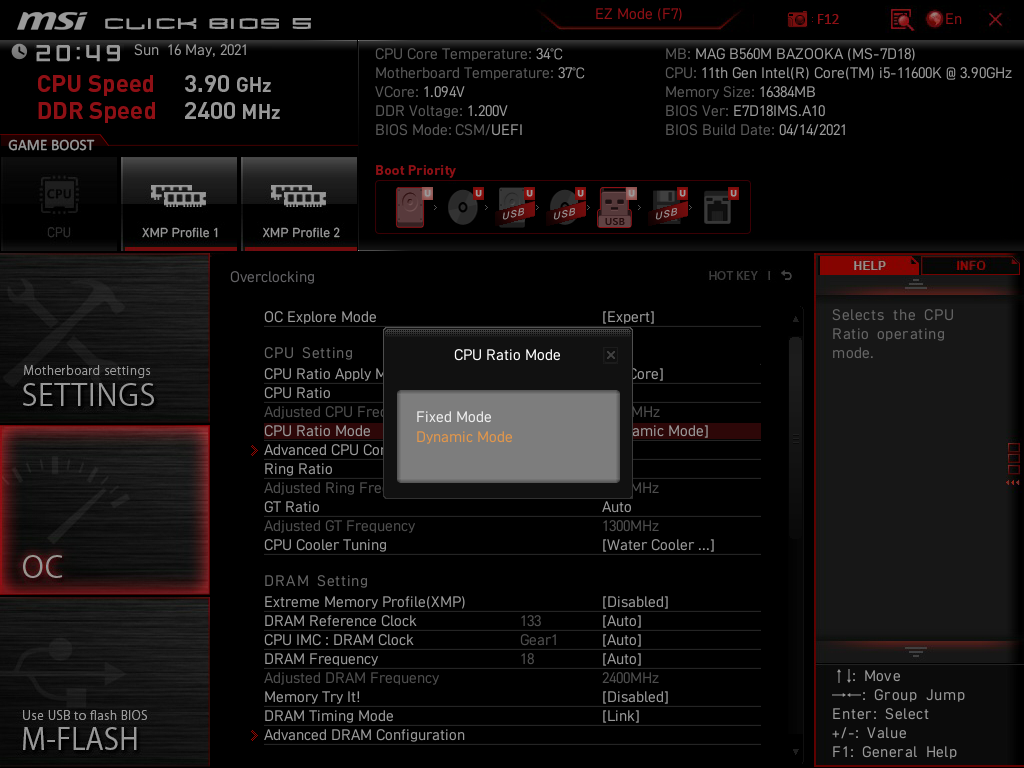The image size is (1024, 768).
Task: Select the Extreme Memory Profile(XMP) label
Action: pyautogui.click(x=364, y=601)
